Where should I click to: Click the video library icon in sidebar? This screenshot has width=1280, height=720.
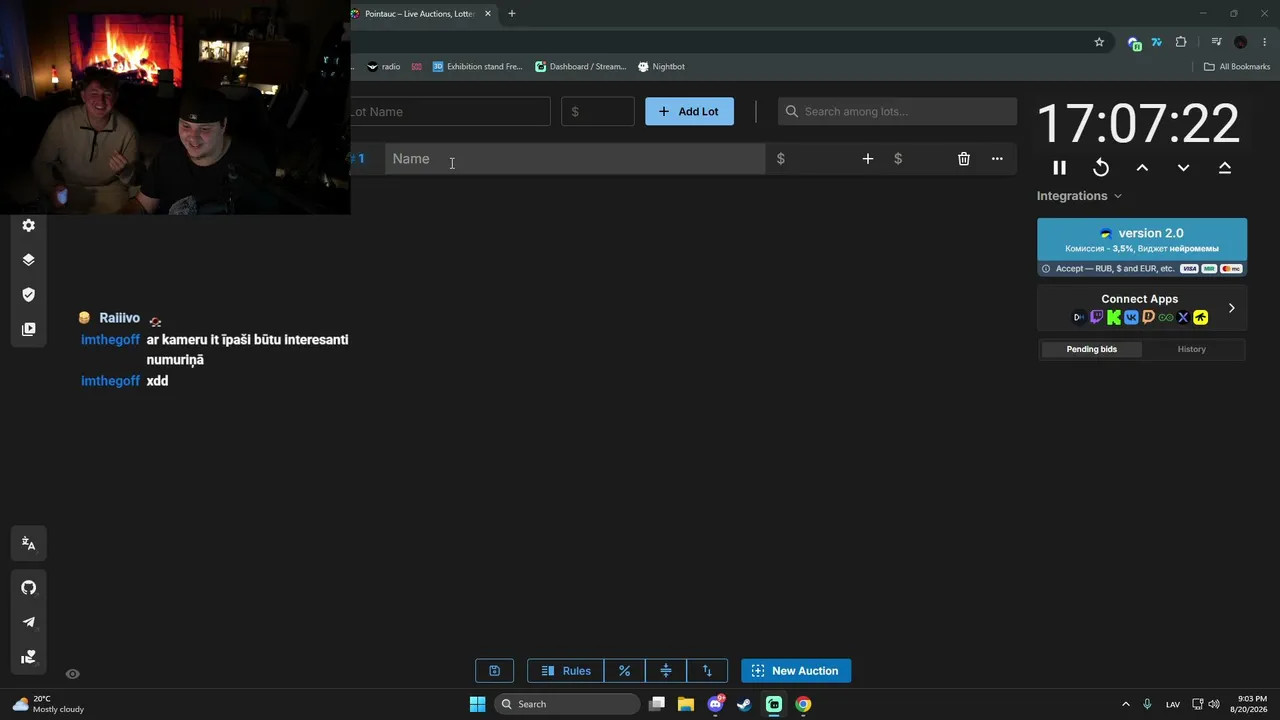click(28, 329)
